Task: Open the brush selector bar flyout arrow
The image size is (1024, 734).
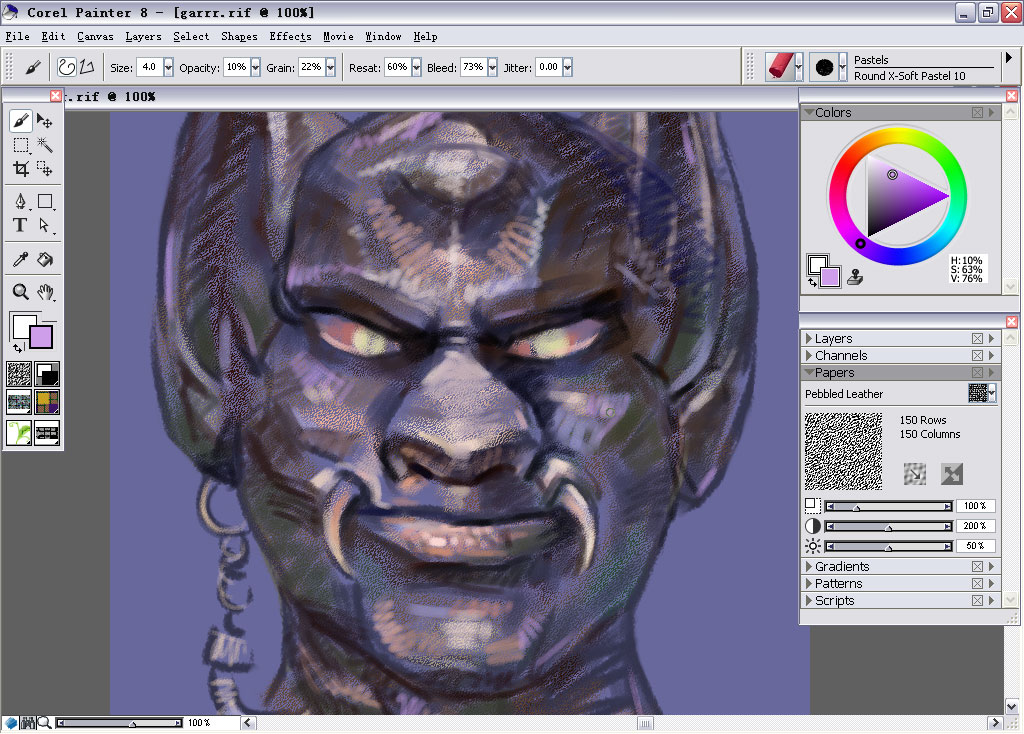Action: [x=1009, y=58]
